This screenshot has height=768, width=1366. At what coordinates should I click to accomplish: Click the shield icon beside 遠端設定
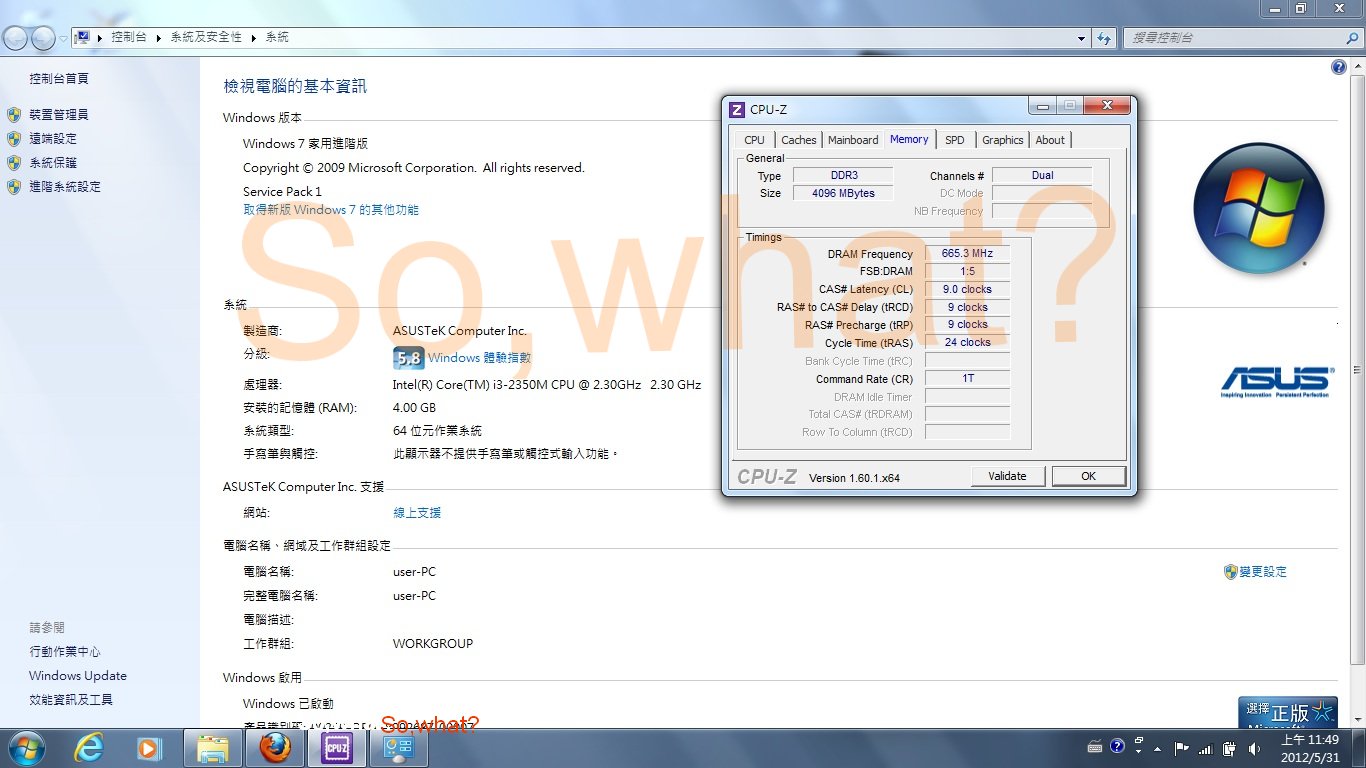click(x=14, y=139)
